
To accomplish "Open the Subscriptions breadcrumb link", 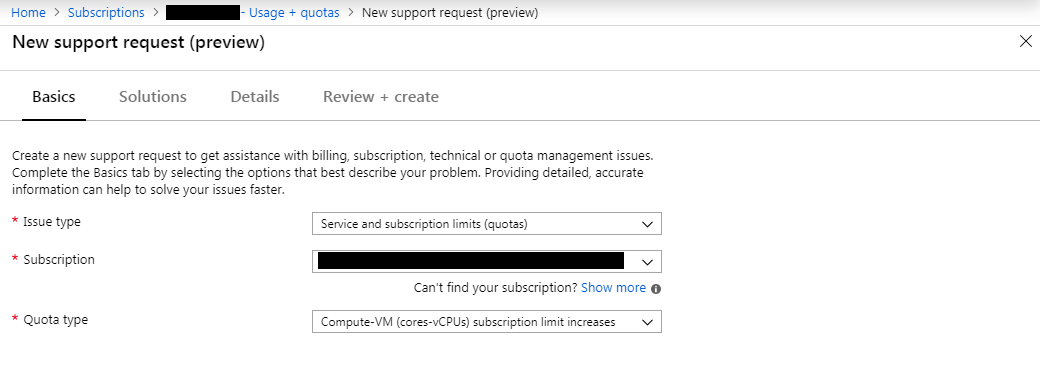I will (x=106, y=13).
